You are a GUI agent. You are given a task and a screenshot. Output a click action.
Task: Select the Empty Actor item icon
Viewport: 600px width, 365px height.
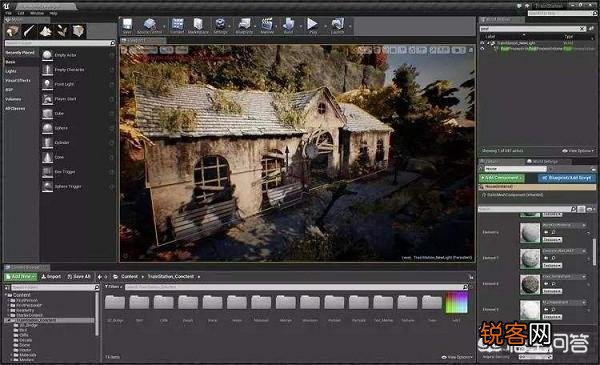point(47,55)
